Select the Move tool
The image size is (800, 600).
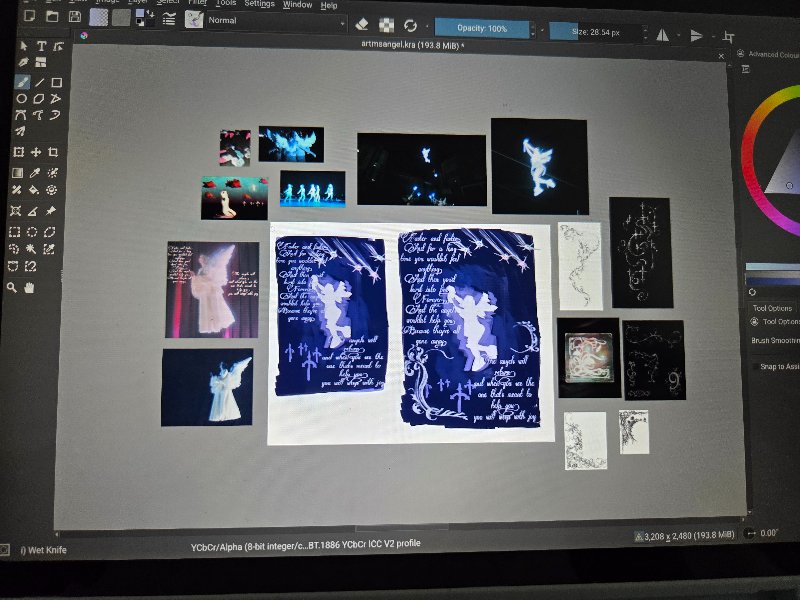tap(36, 152)
